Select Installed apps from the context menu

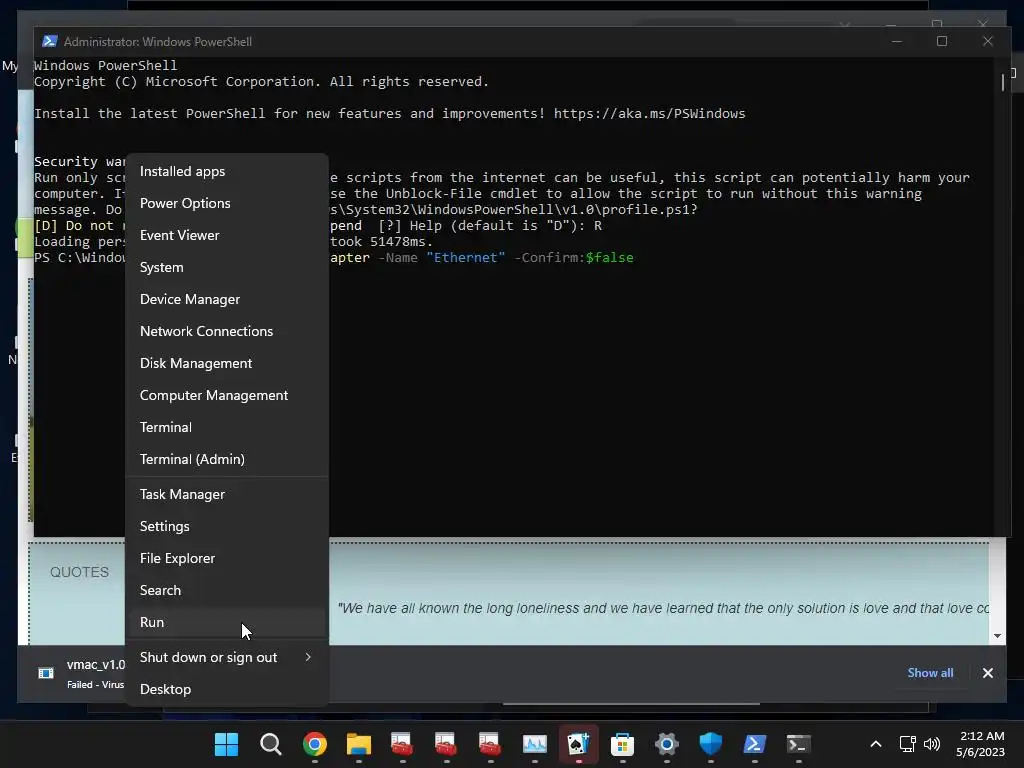tap(227, 171)
